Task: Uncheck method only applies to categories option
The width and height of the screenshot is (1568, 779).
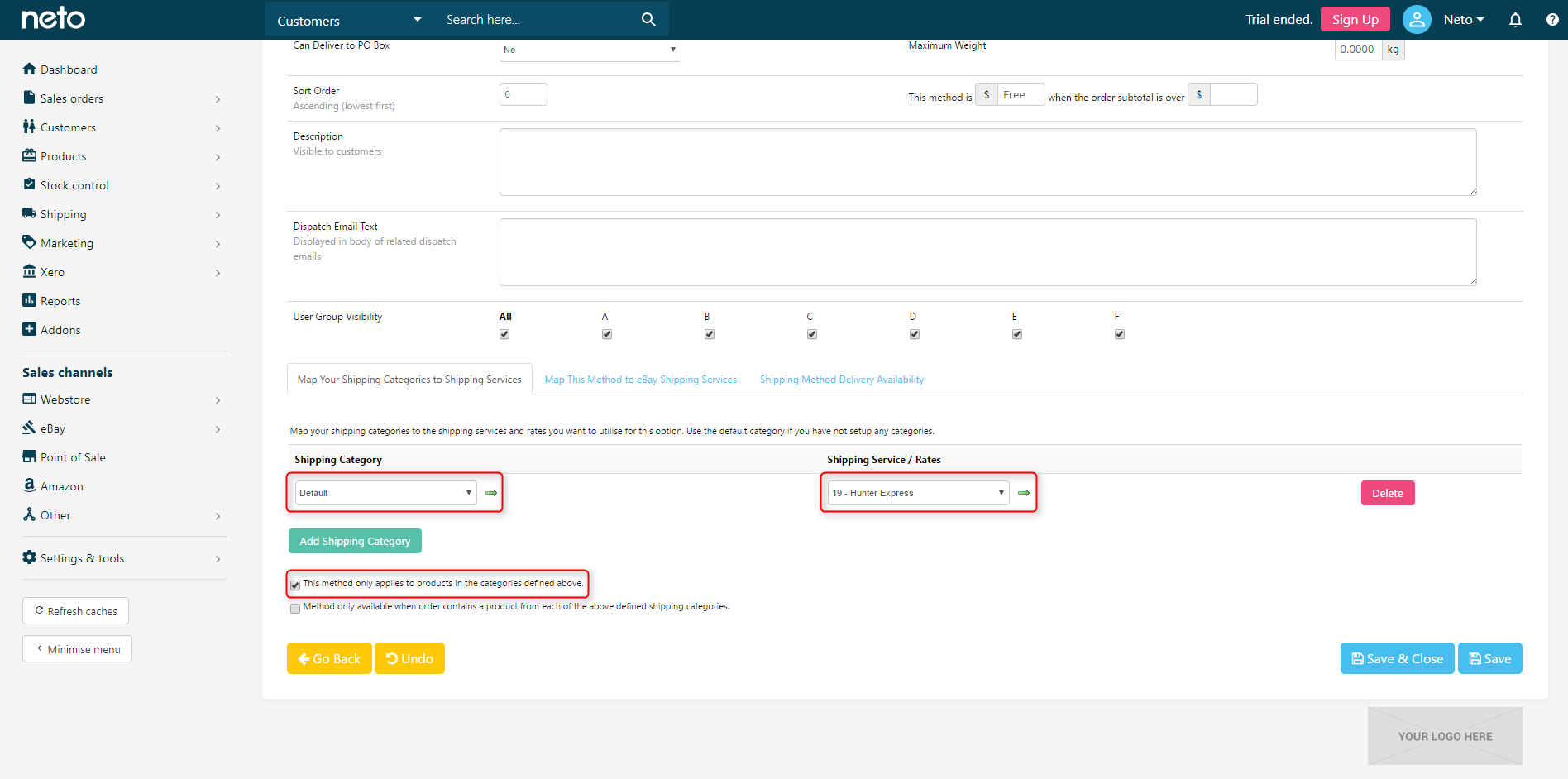Action: (295, 585)
